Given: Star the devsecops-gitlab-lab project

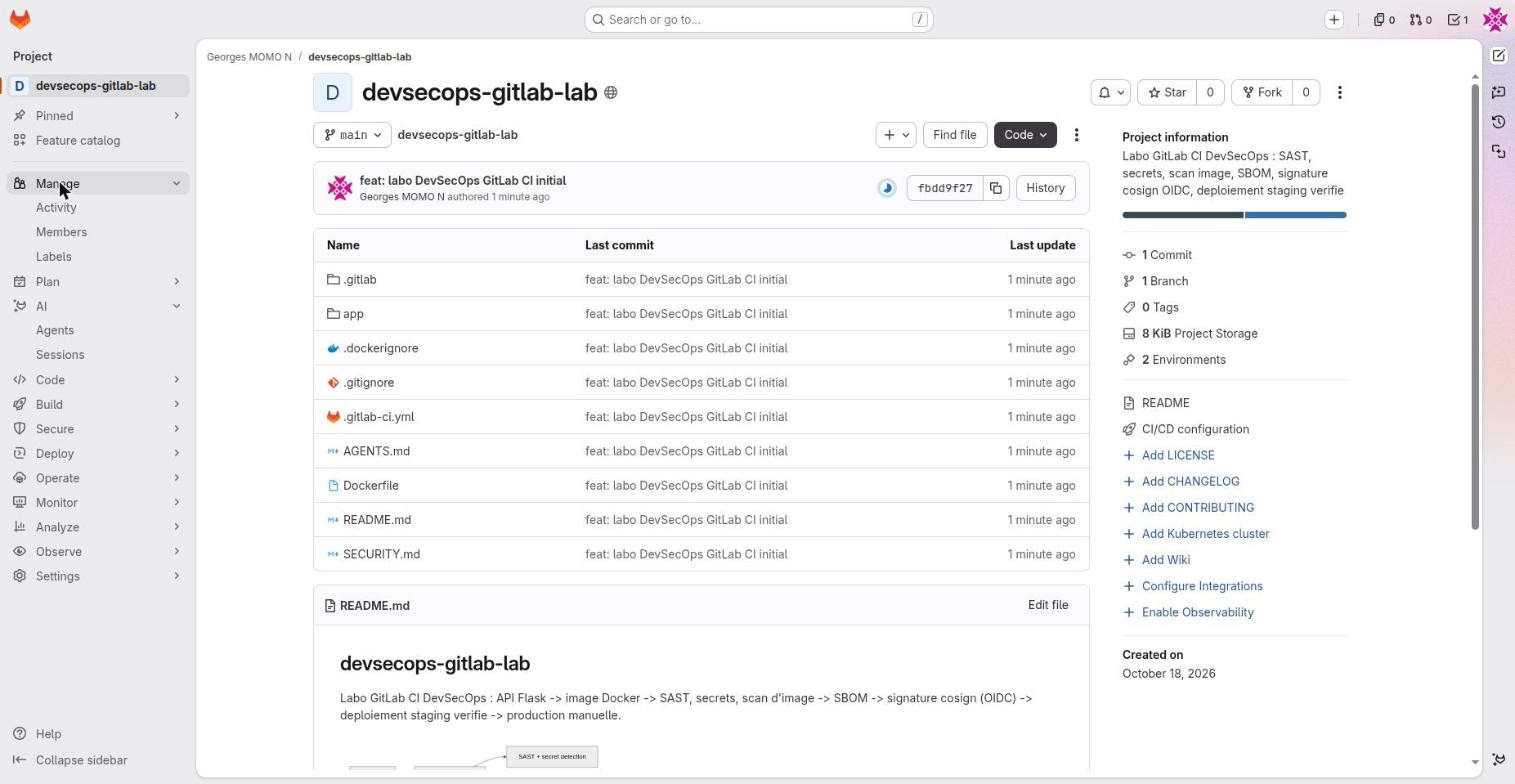Looking at the screenshot, I should tap(1167, 93).
